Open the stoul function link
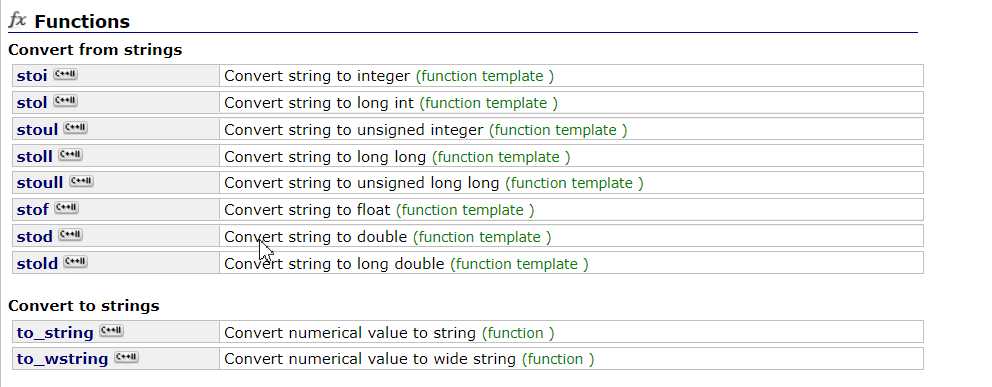This screenshot has width=992, height=387. (37, 130)
